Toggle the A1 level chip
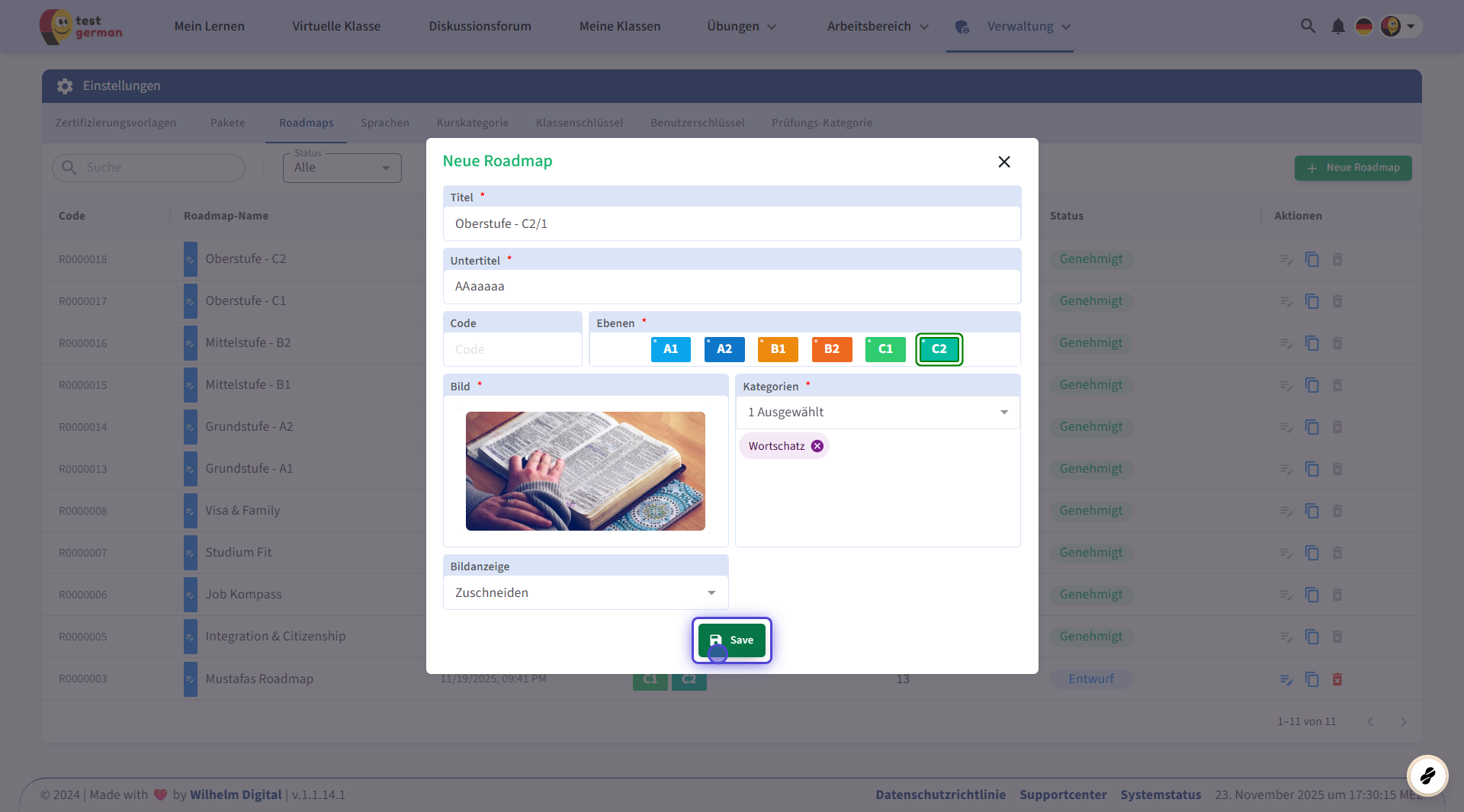Screen dimensions: 1464x812 [x=670, y=349]
